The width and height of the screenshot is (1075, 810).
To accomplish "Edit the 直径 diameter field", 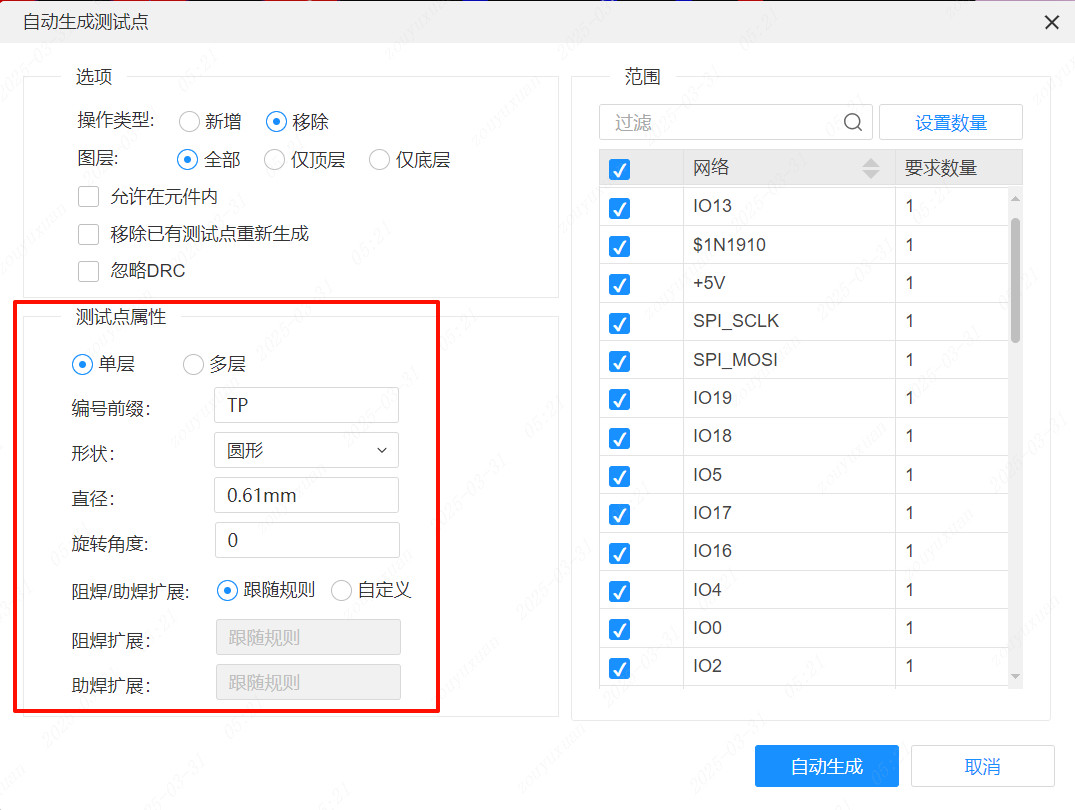I will point(306,495).
